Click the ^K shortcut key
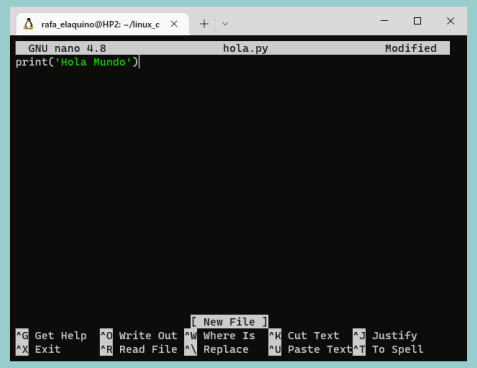The image size is (477, 368). 275,335
